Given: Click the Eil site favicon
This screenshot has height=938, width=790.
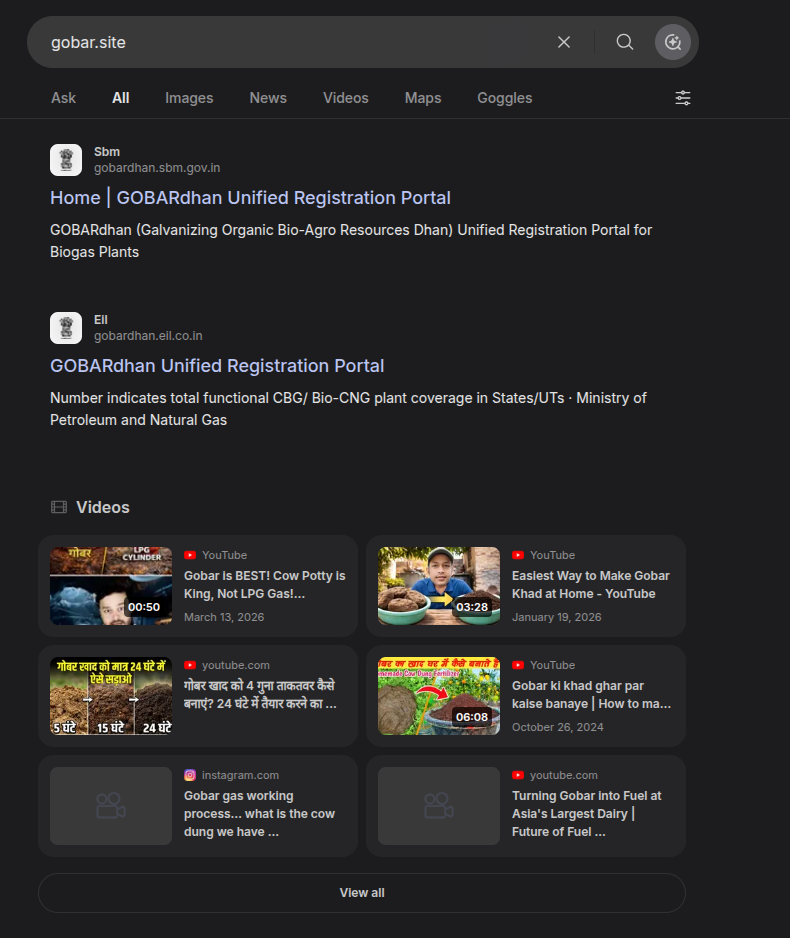Looking at the screenshot, I should tap(66, 328).
